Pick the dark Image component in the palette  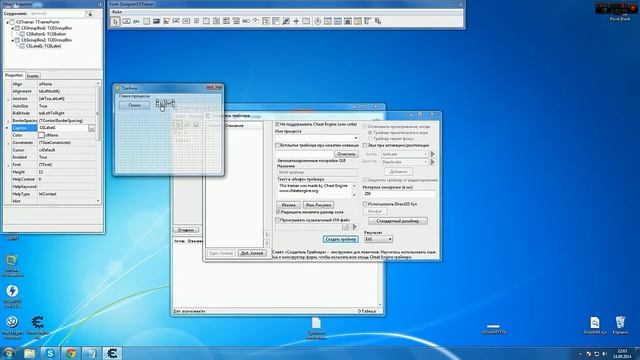[x=156, y=21]
